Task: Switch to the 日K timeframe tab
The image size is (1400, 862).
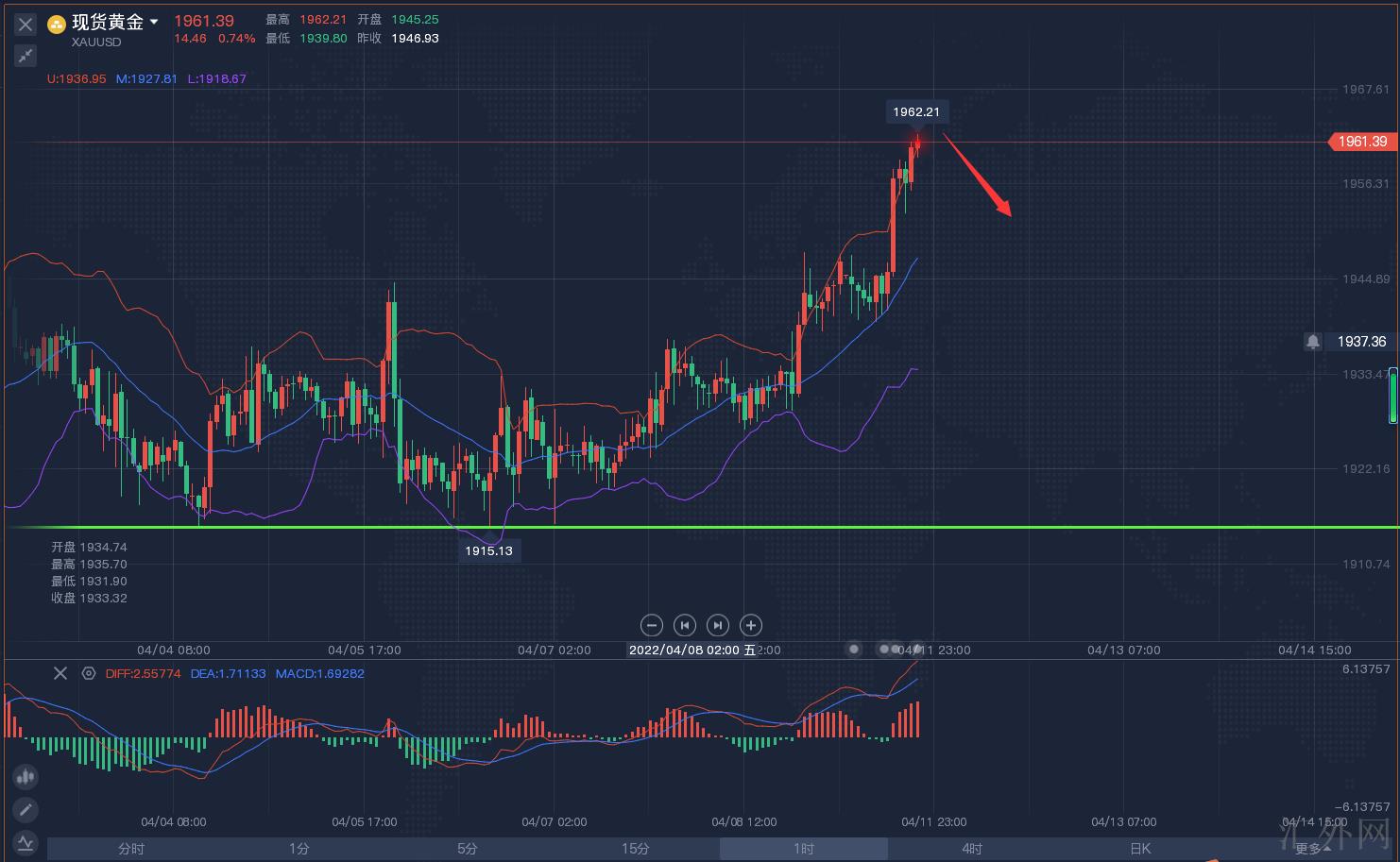Action: pos(1140,849)
